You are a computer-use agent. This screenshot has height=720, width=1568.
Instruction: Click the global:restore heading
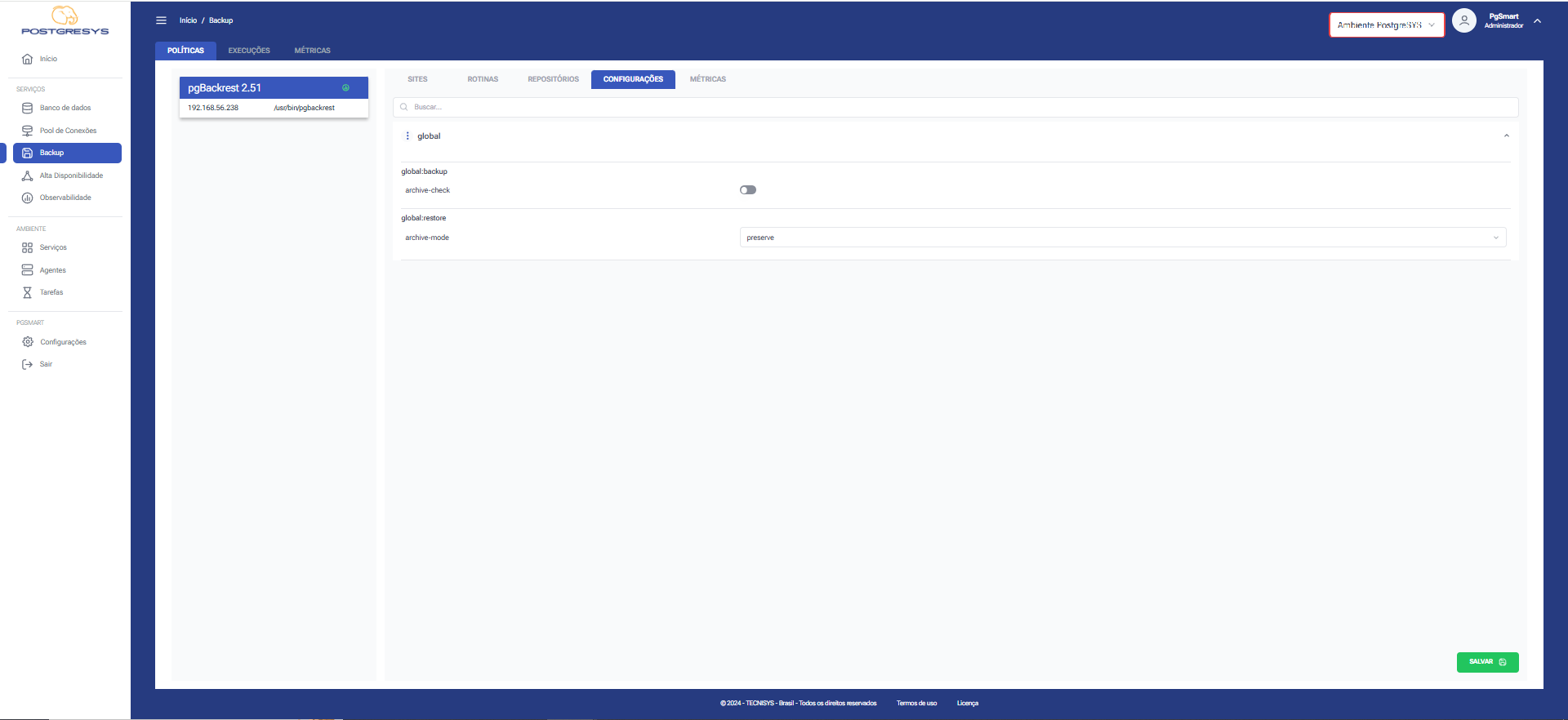click(423, 218)
